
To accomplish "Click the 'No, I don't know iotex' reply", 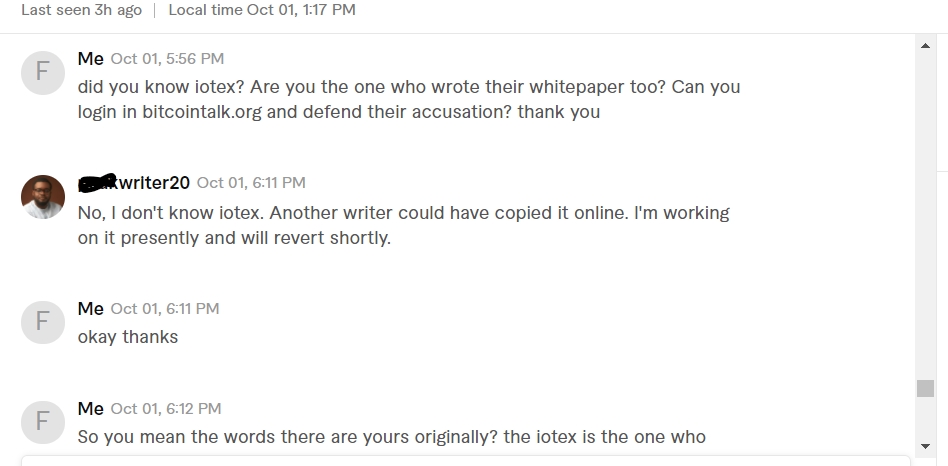I will [404, 225].
